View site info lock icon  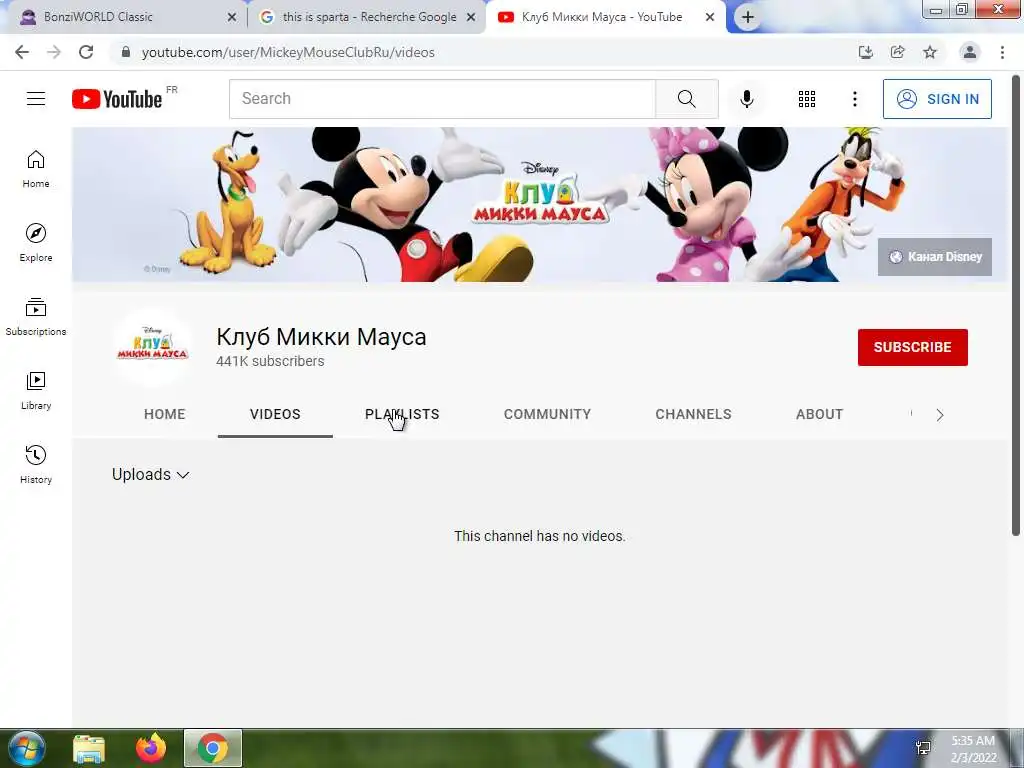[x=126, y=52]
